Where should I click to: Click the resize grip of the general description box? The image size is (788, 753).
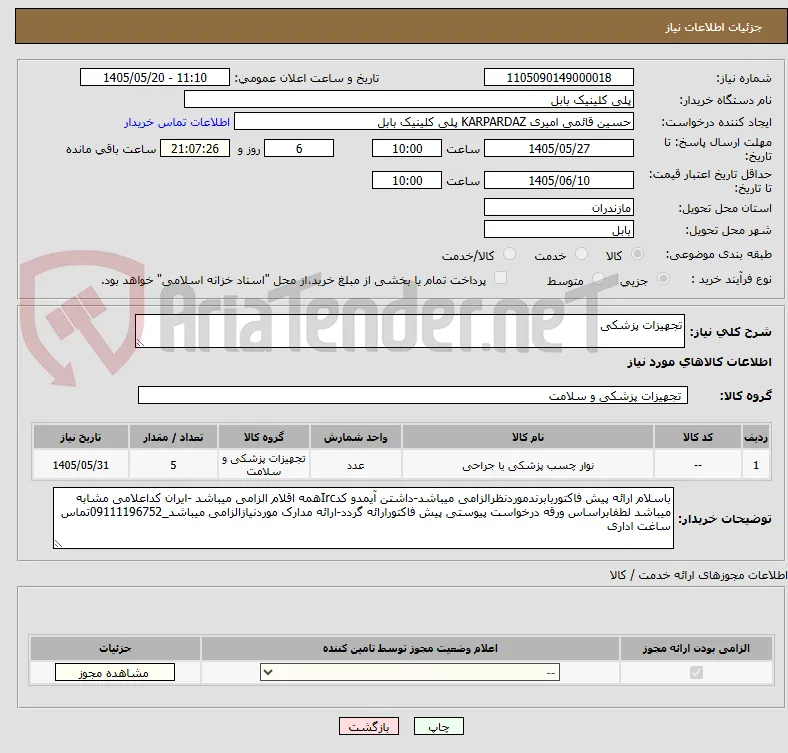(x=140, y=343)
